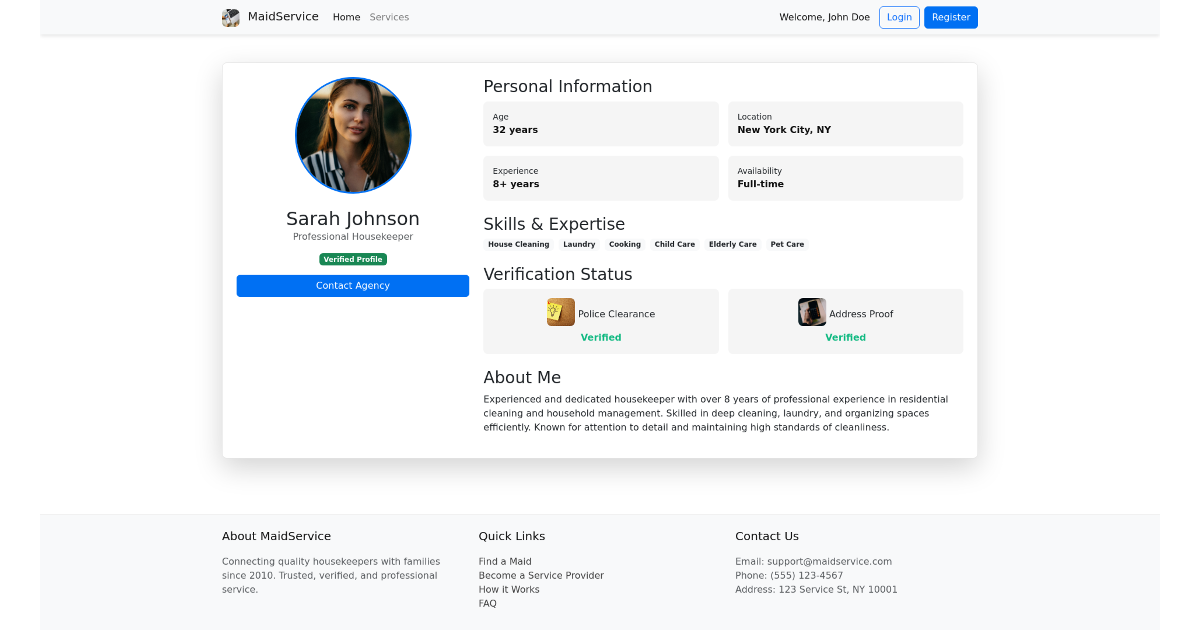Click the Register button
Image resolution: width=1200 pixels, height=630 pixels.
pyautogui.click(x=950, y=17)
